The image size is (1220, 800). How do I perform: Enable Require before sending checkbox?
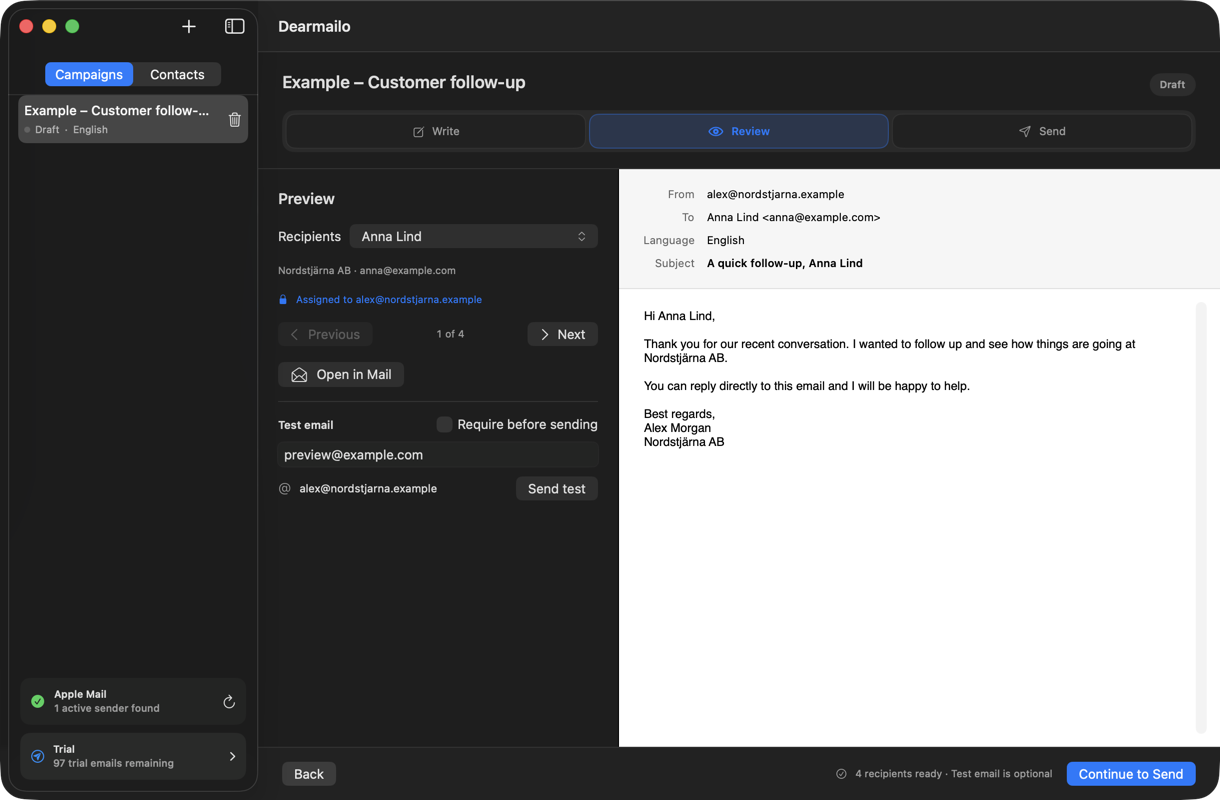(x=444, y=425)
